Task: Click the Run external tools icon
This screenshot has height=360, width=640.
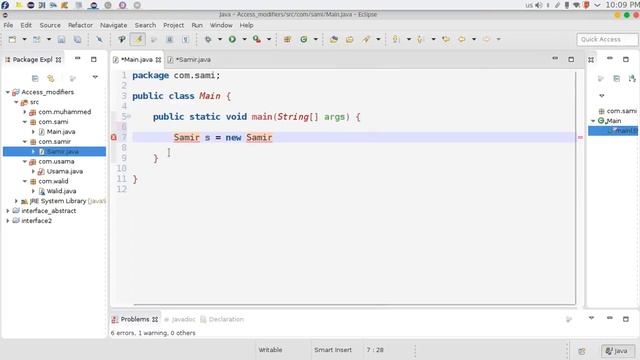Action: coord(257,40)
